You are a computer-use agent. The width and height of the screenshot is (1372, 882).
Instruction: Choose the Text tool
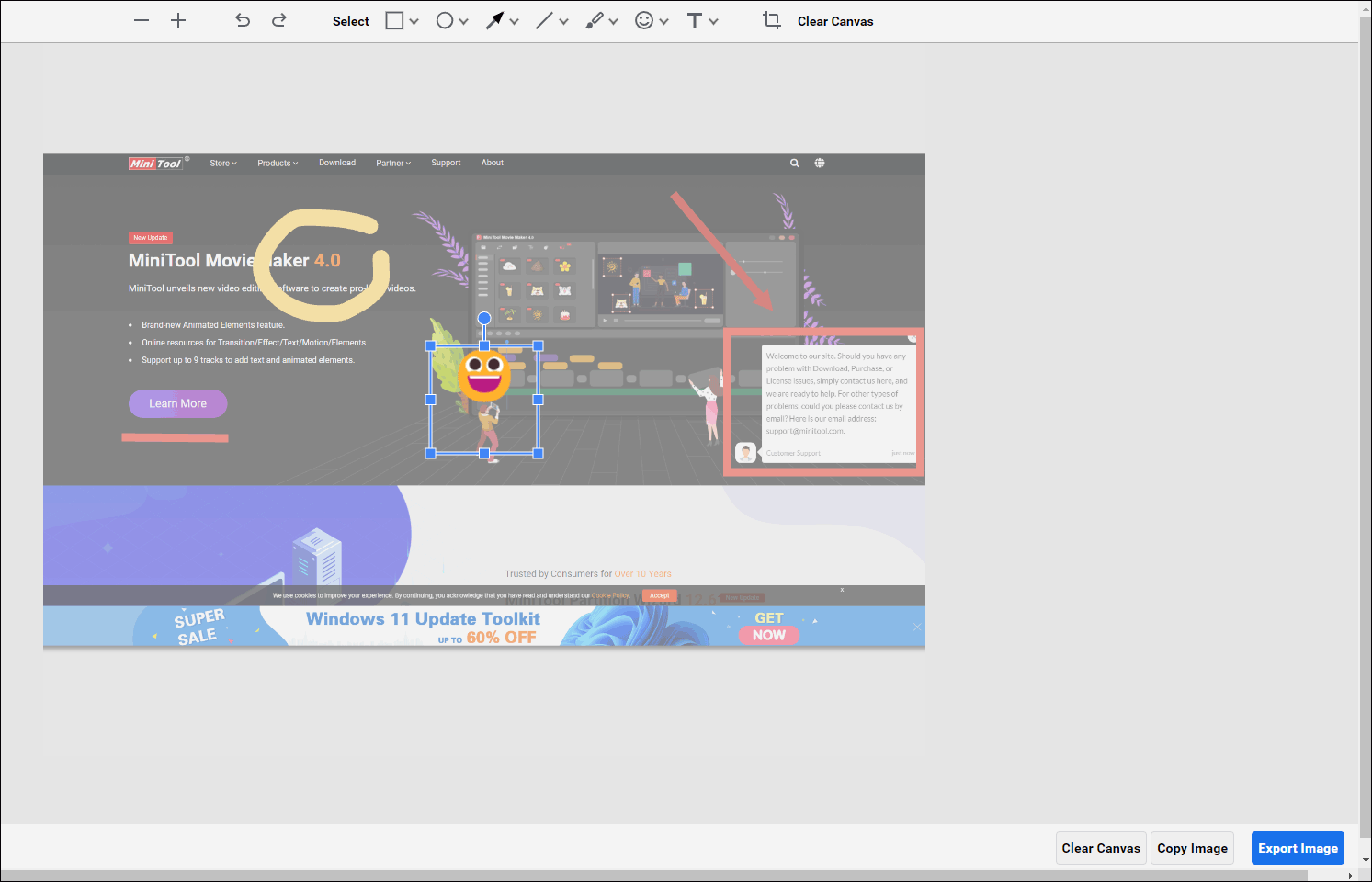(x=696, y=20)
